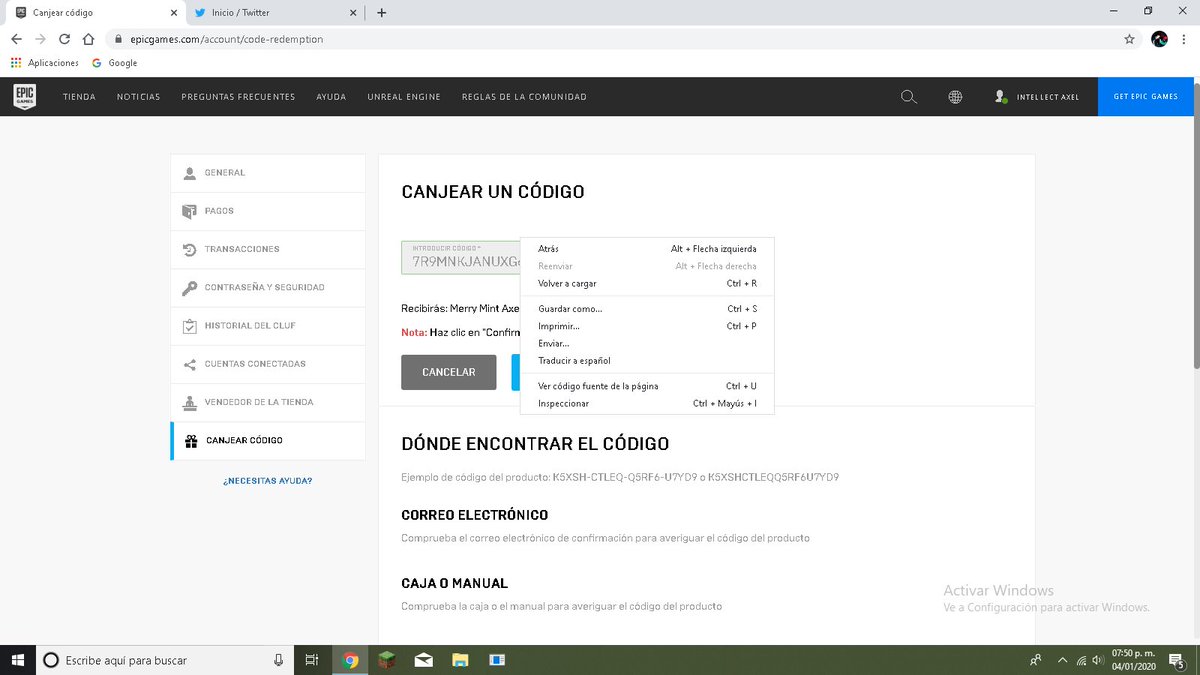Screen dimensions: 1200x675
Task: Click the volume icon in system tray
Action: click(1099, 660)
